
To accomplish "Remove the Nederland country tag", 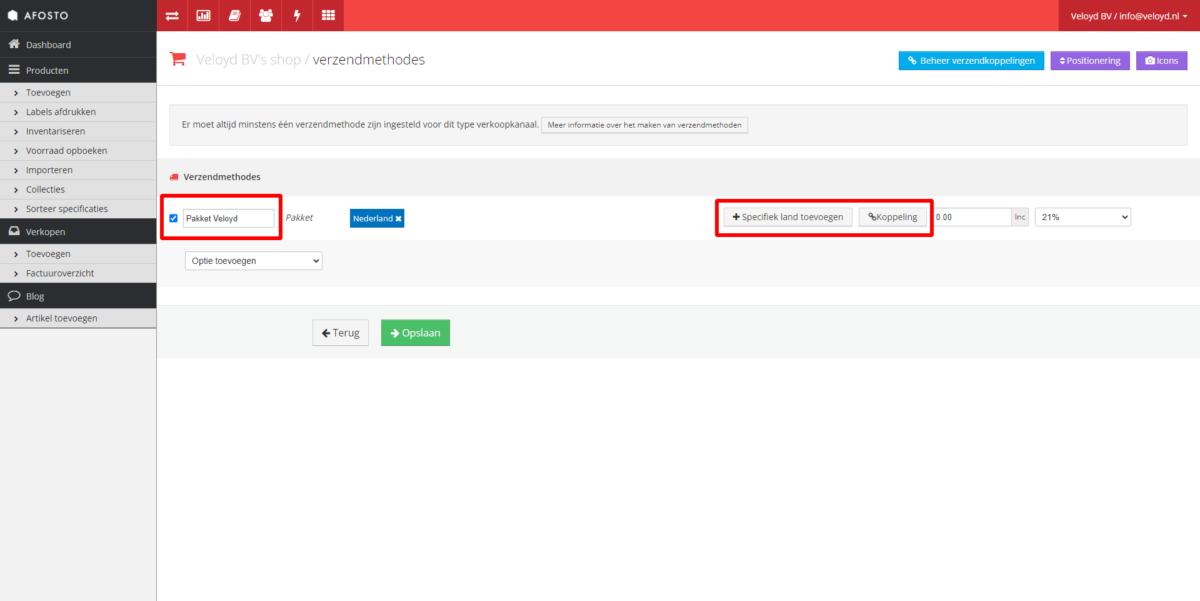I will 398,218.
